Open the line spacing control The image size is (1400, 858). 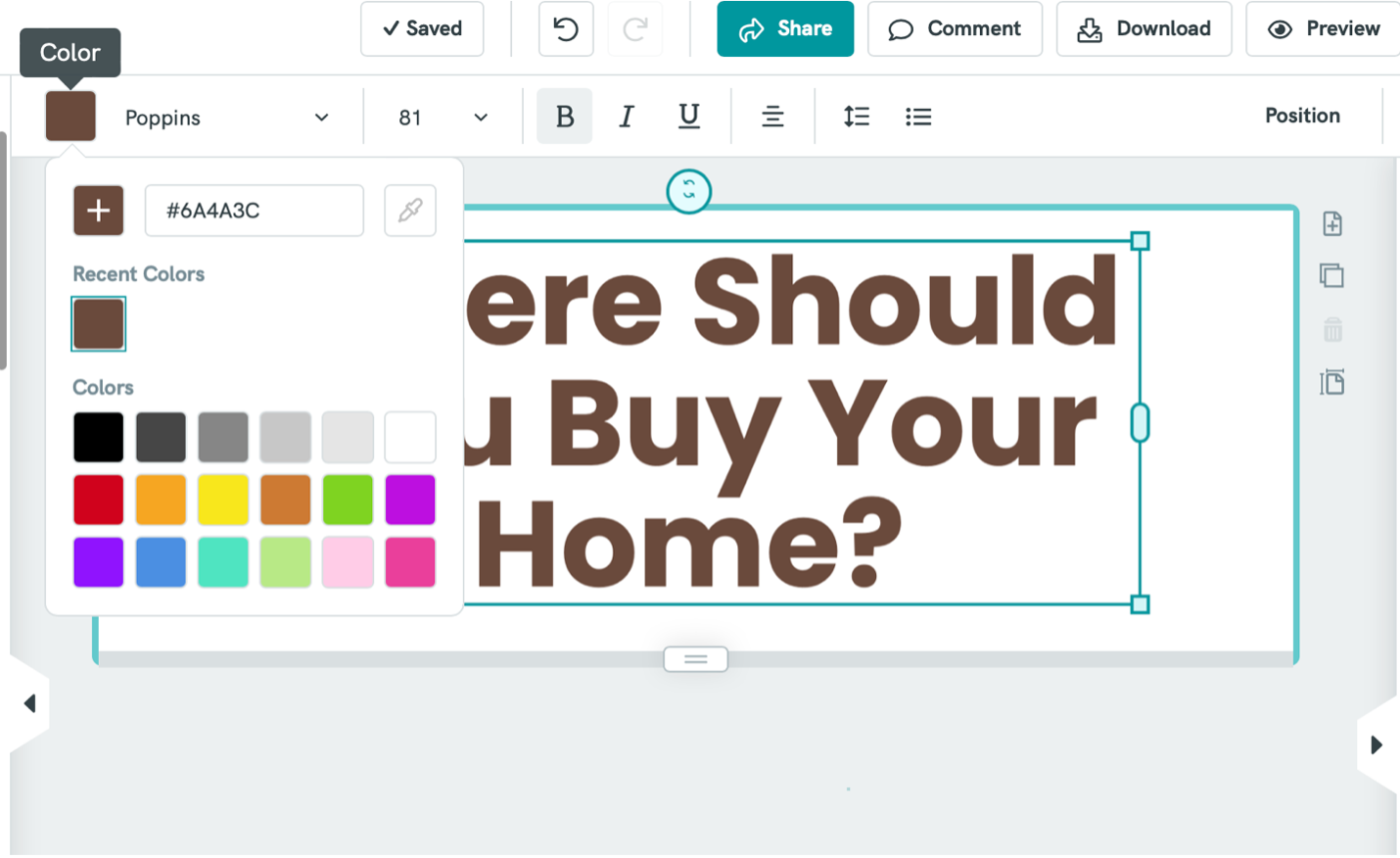tap(856, 117)
